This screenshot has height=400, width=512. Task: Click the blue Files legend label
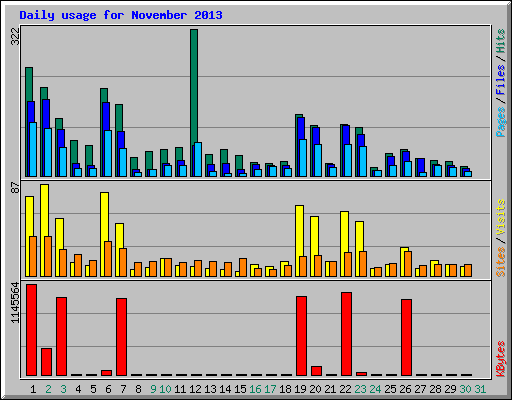point(501,80)
